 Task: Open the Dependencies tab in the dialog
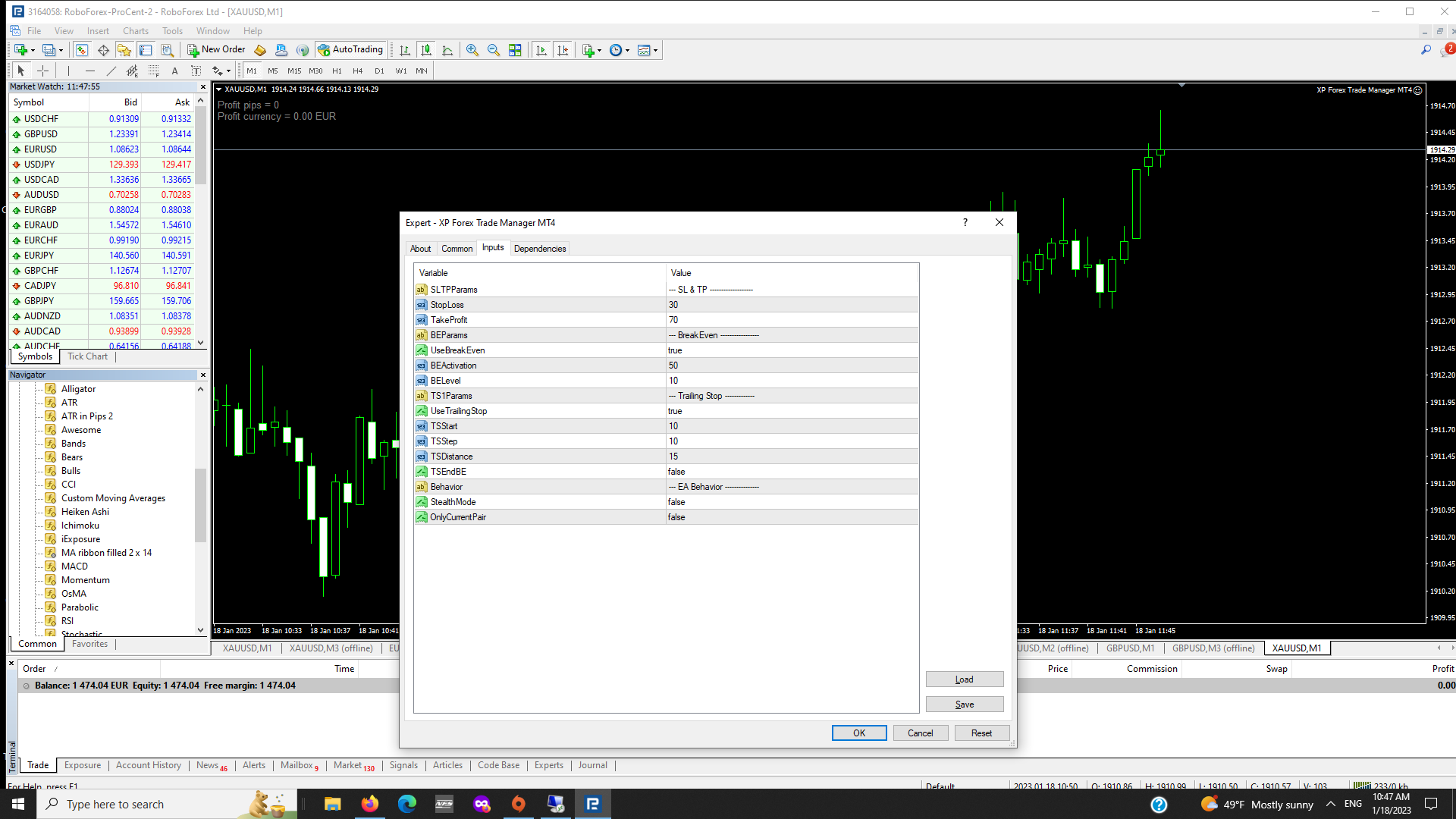click(x=539, y=249)
